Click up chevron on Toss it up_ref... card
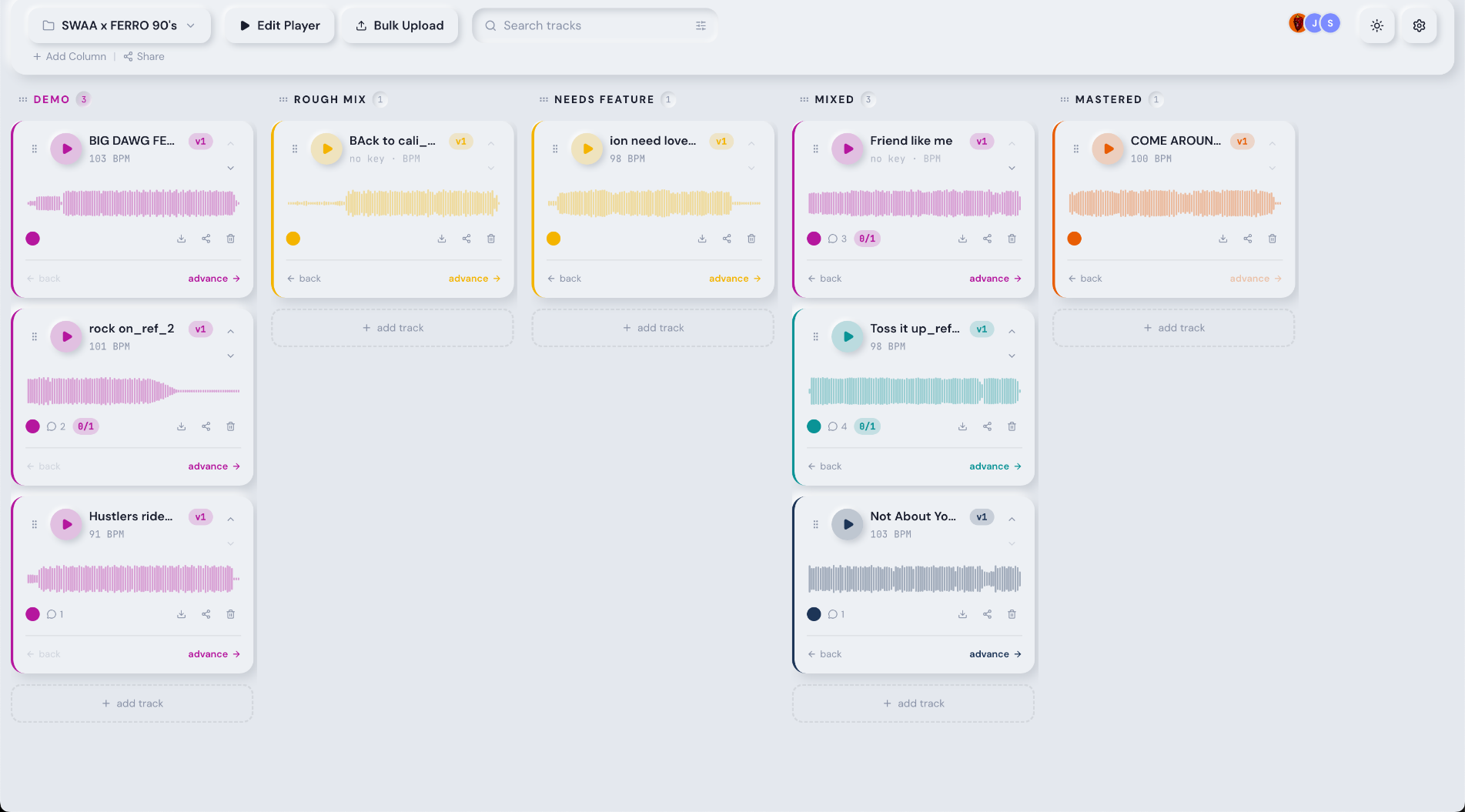Viewport: 1465px width, 812px height. coord(1012,331)
